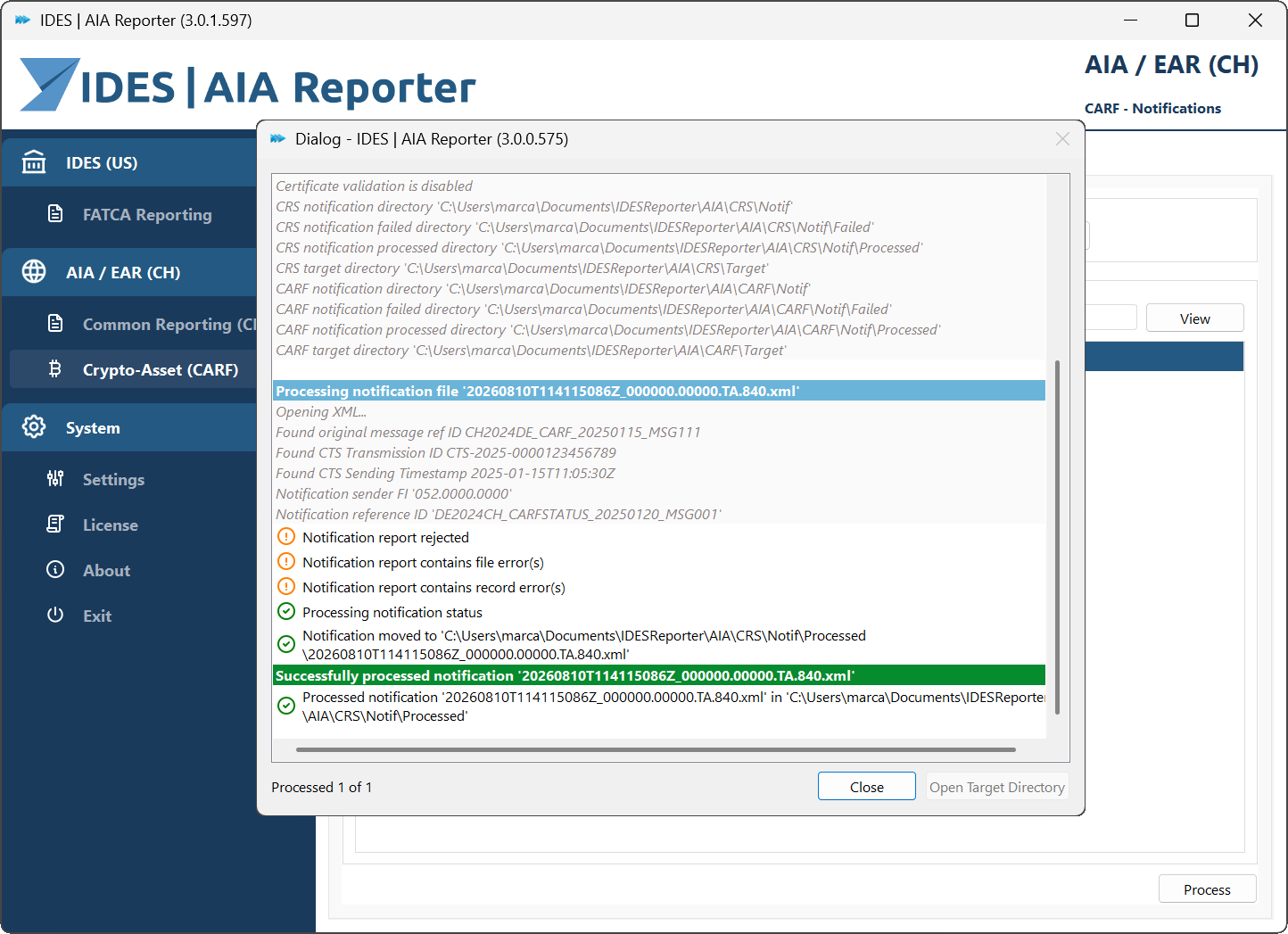Click the warning icon beside 'Notification report rejected'
Viewport: 1288px width, 934px height.
(x=286, y=537)
